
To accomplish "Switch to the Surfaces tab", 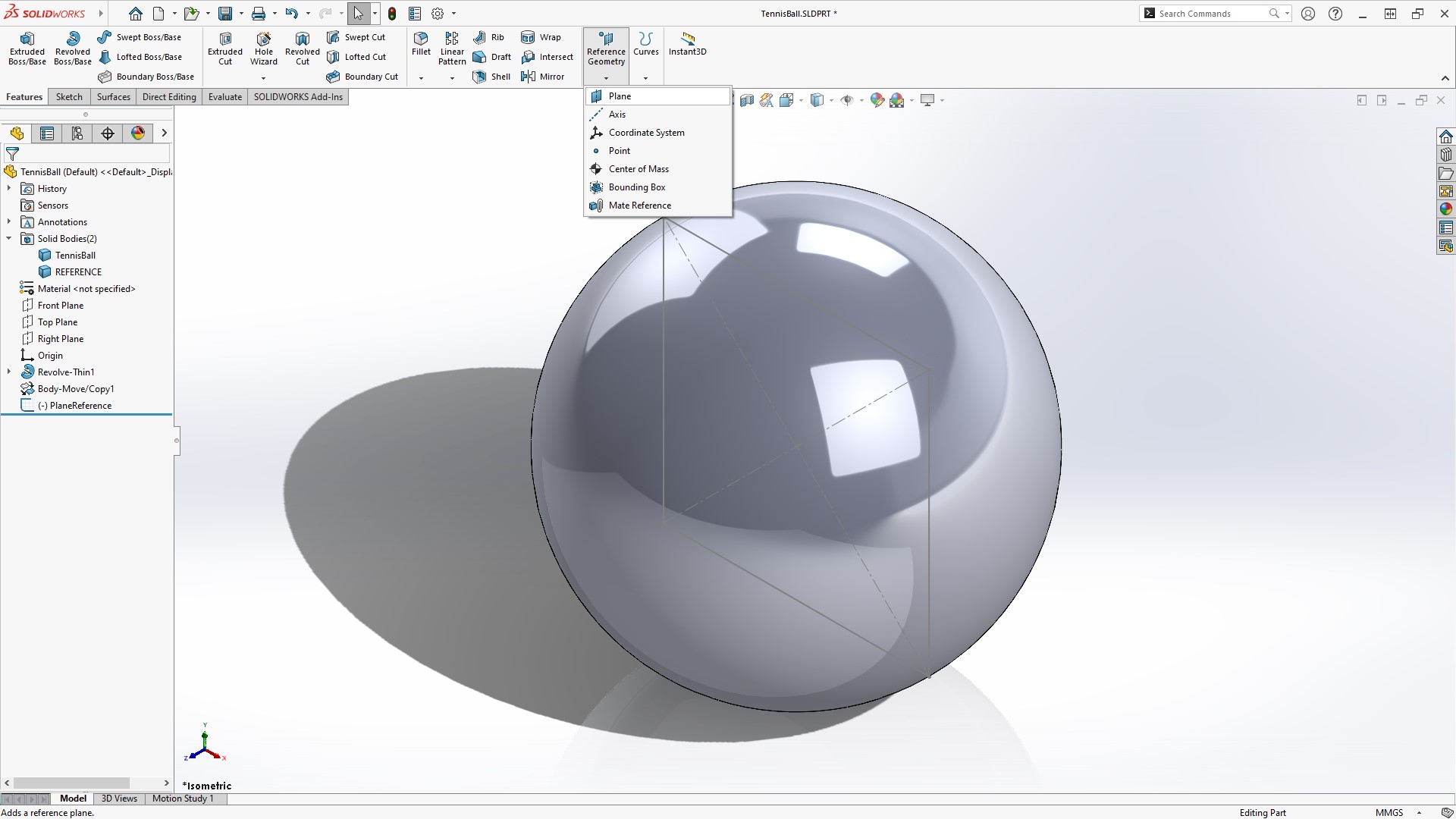I will pyautogui.click(x=113, y=97).
